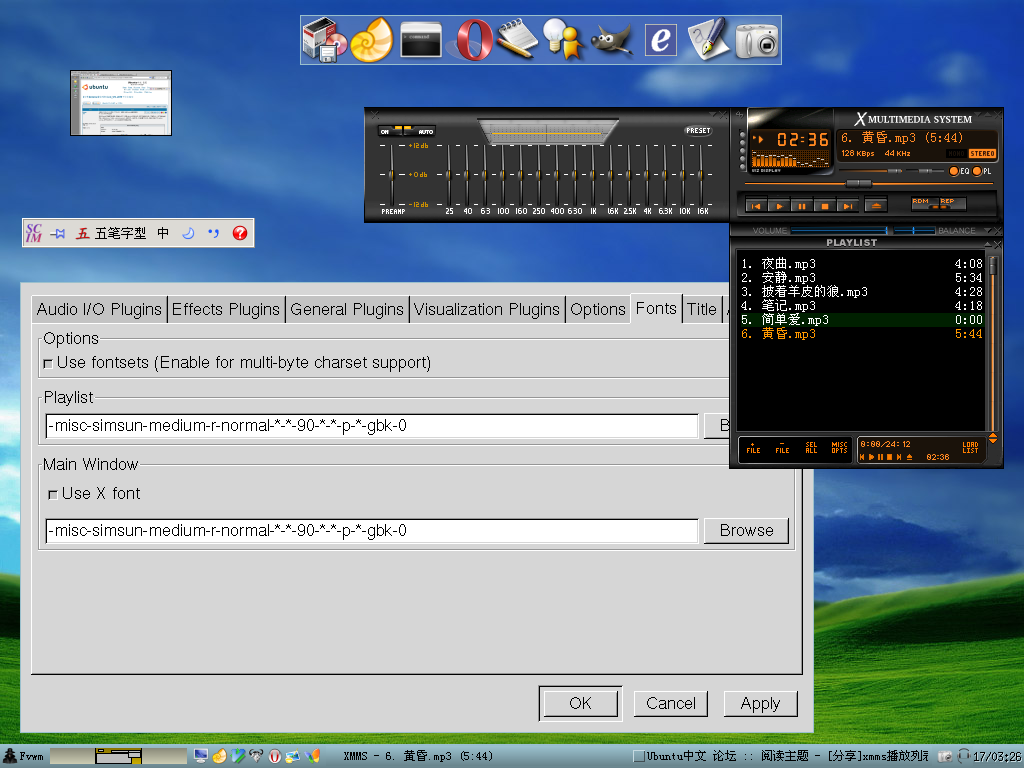Switch to the Visualization Plugins tab

(x=487, y=310)
